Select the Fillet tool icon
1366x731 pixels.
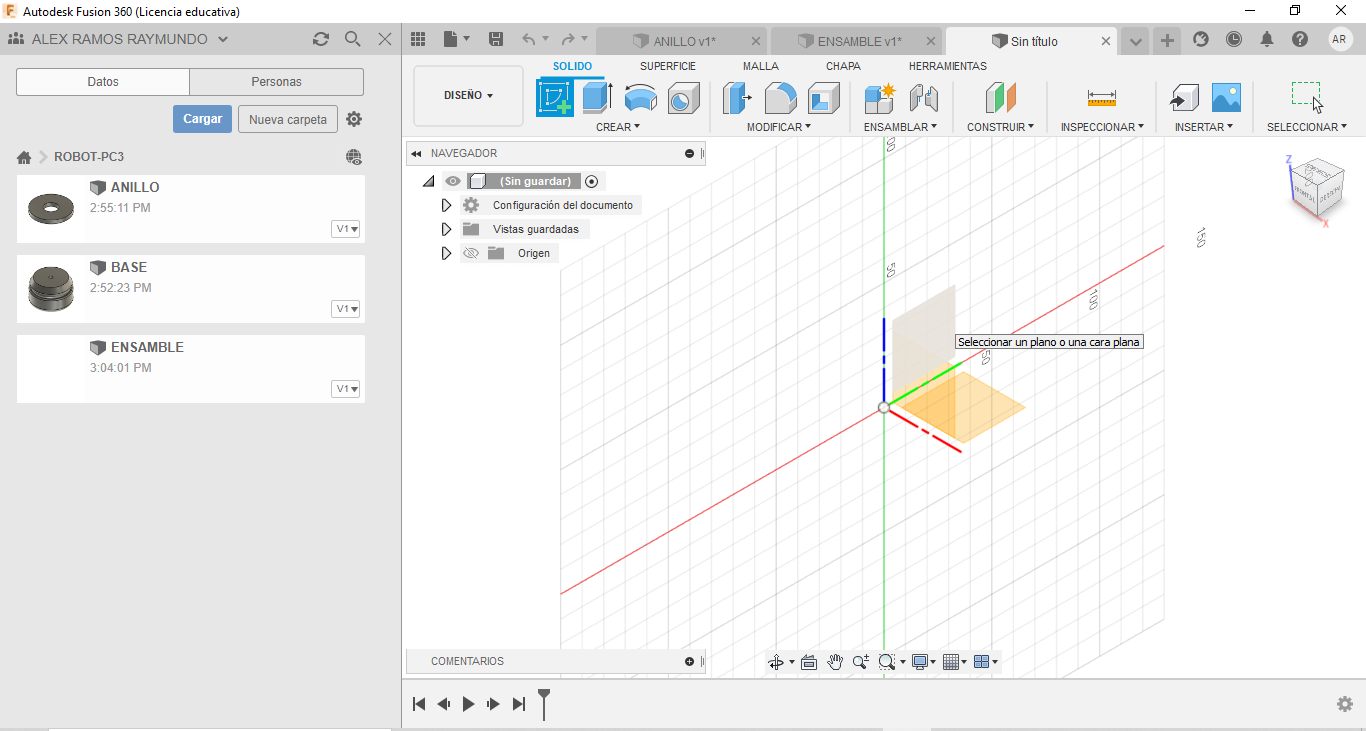tap(781, 98)
